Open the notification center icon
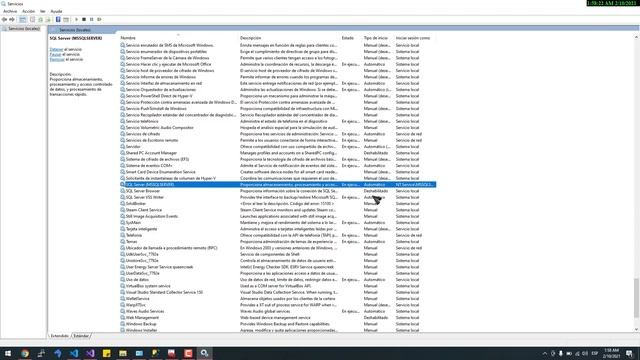 (x=630, y=353)
